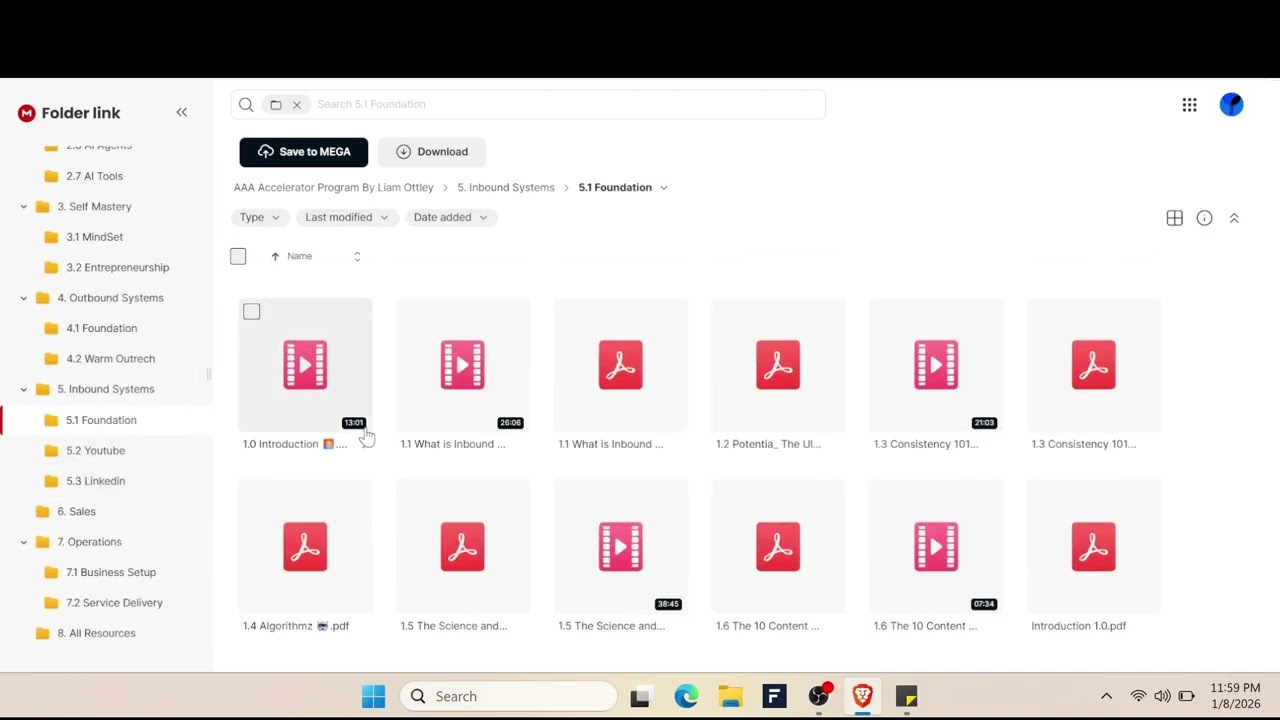Screen dimensions: 1280x720
Task: Collapse the 7. Operations folder
Action: (24, 542)
